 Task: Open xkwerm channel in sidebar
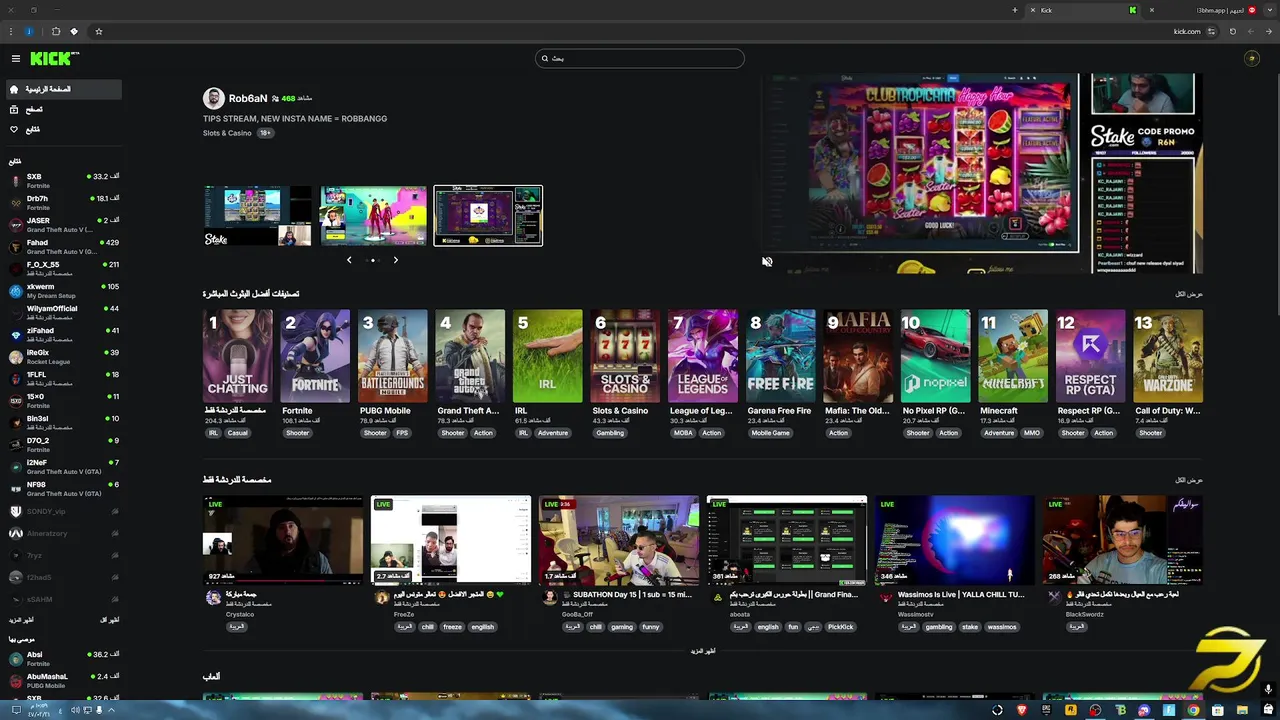(x=64, y=291)
